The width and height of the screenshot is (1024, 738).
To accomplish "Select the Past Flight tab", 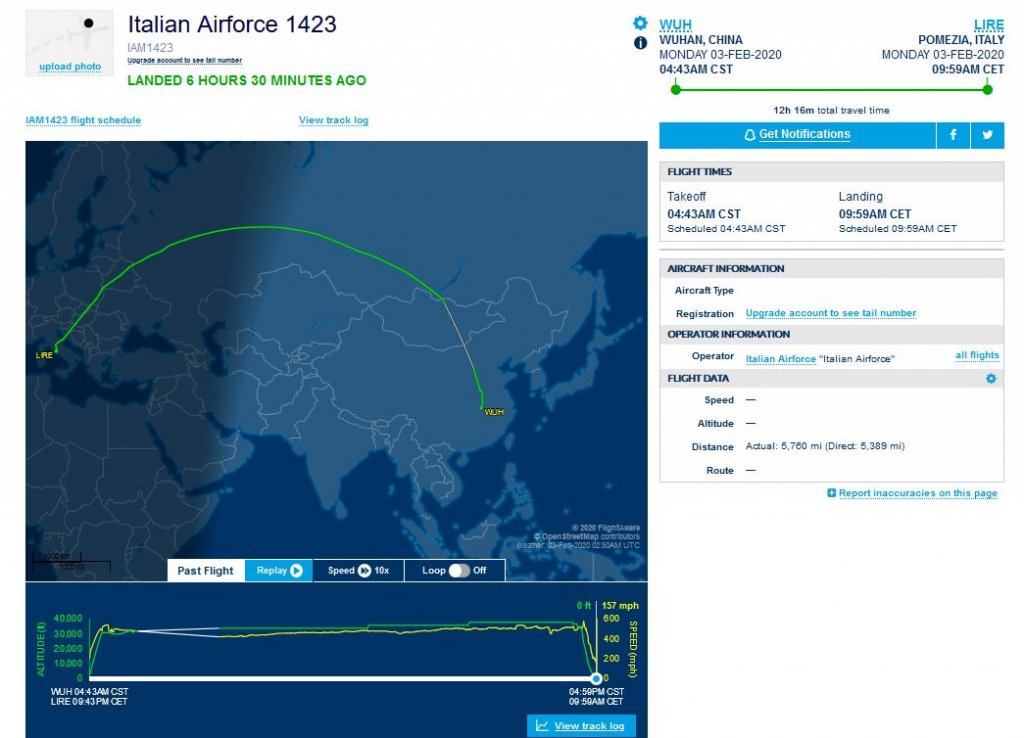I will 205,571.
